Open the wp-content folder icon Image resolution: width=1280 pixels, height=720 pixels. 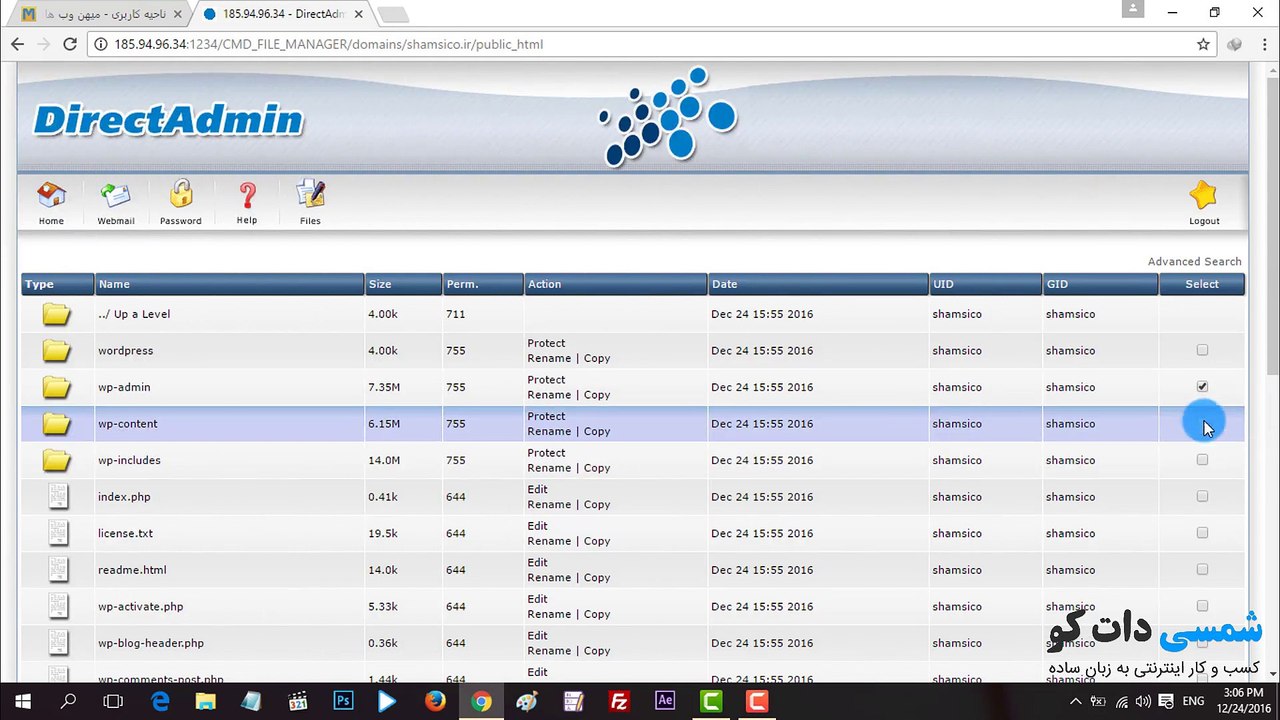57,424
